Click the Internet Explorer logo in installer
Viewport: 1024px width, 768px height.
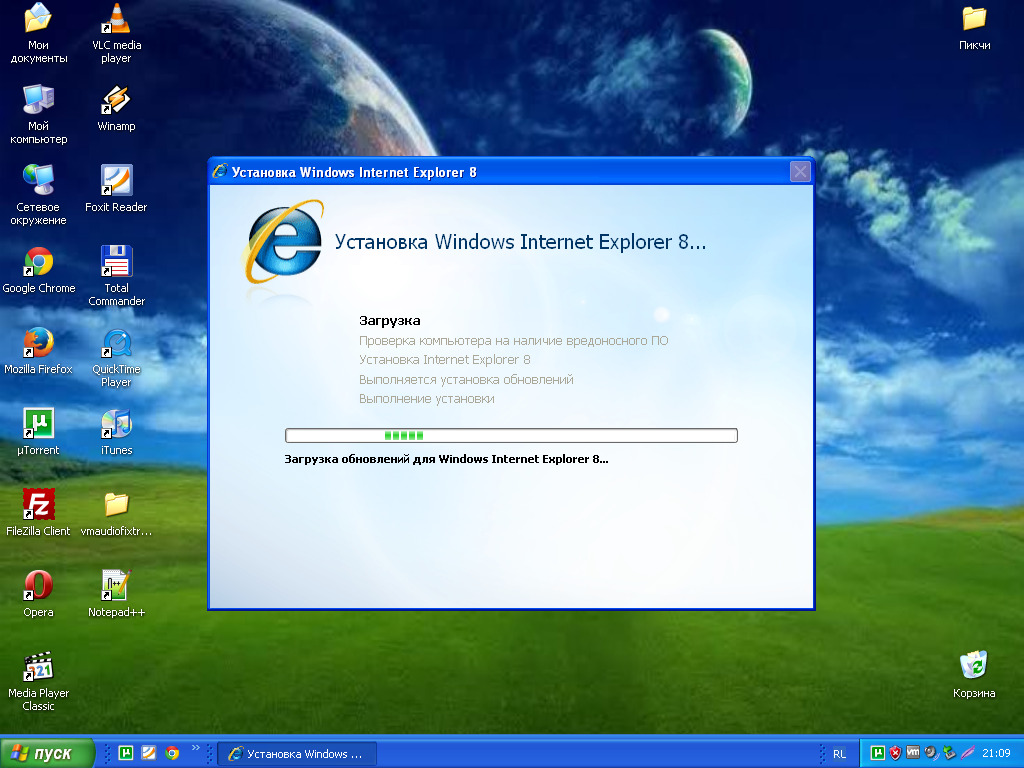tap(283, 243)
